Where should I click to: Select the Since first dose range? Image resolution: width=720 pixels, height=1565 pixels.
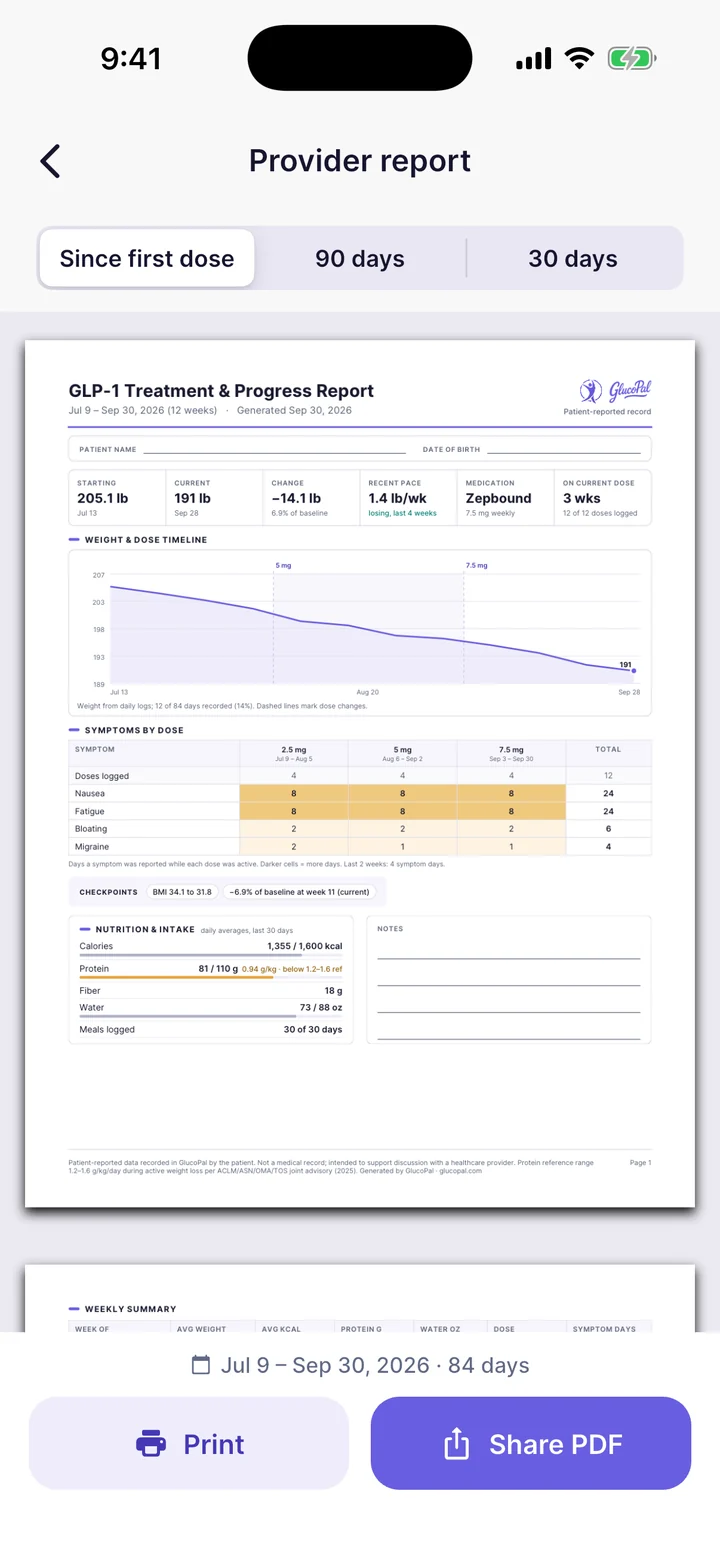pyautogui.click(x=147, y=259)
